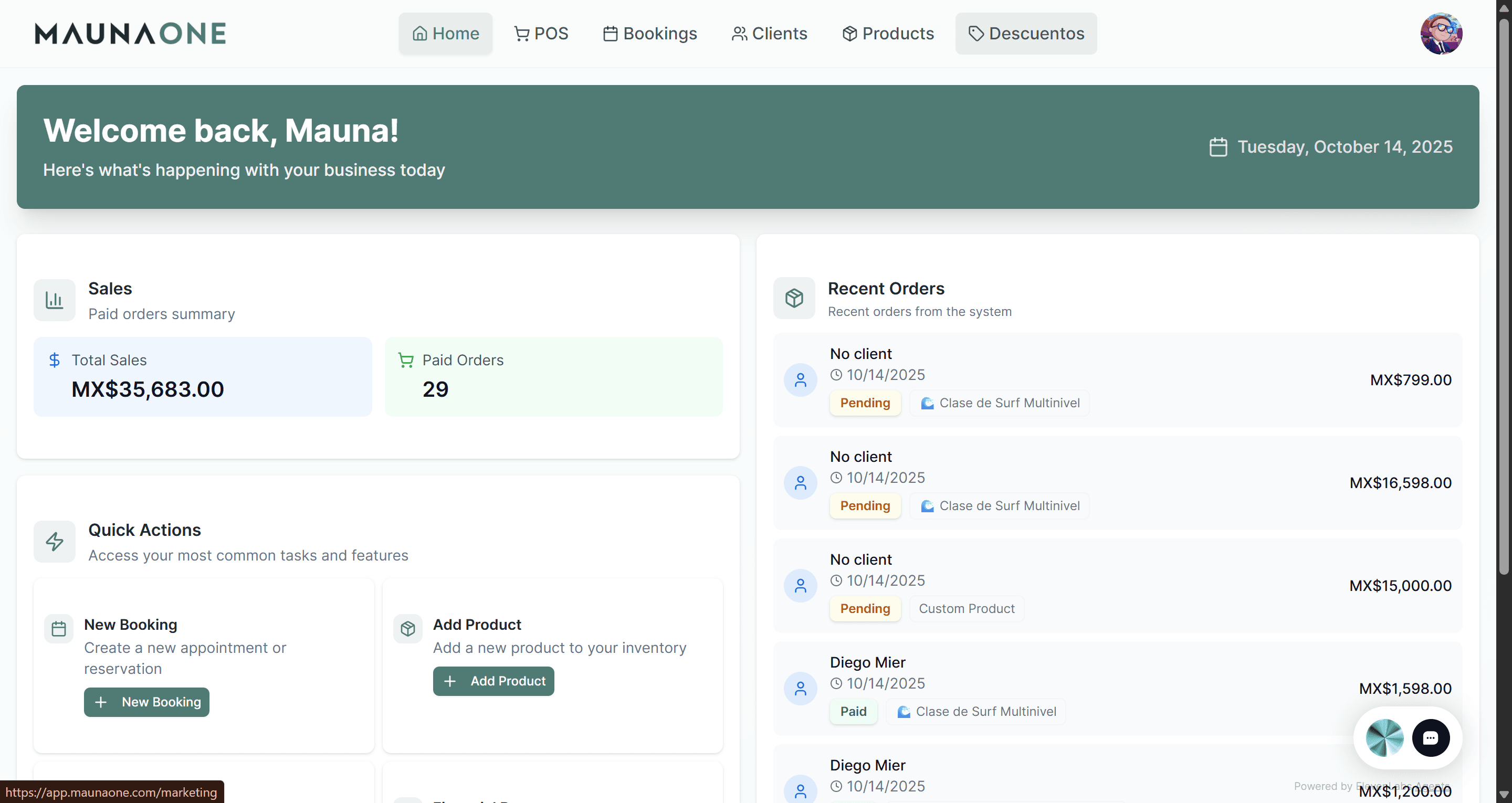Open the Bookings tab

650,34
